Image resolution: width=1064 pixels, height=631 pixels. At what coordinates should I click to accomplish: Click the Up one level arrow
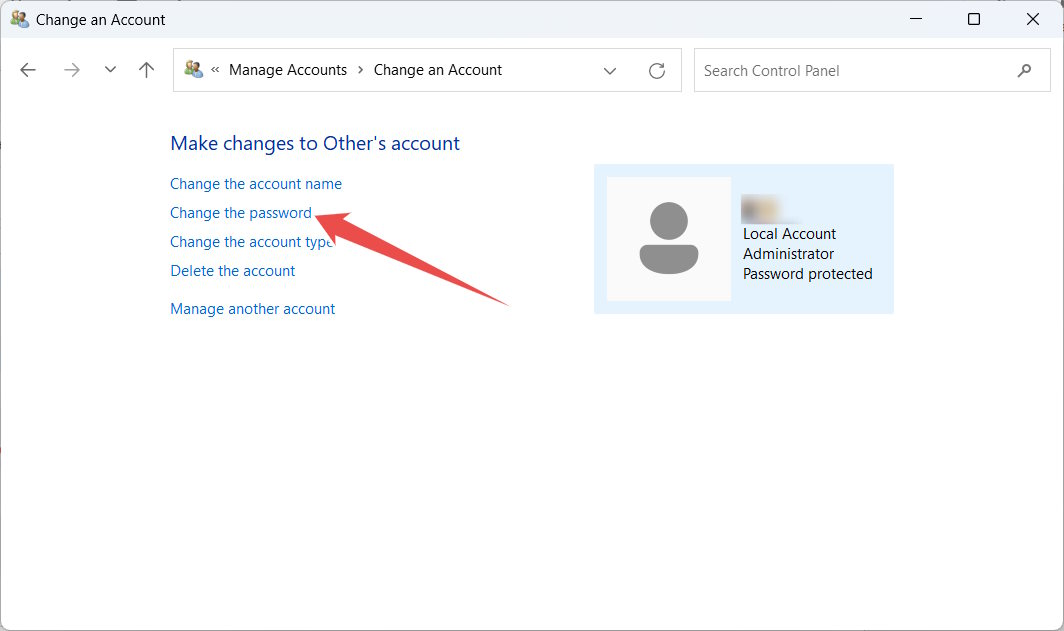pyautogui.click(x=146, y=69)
